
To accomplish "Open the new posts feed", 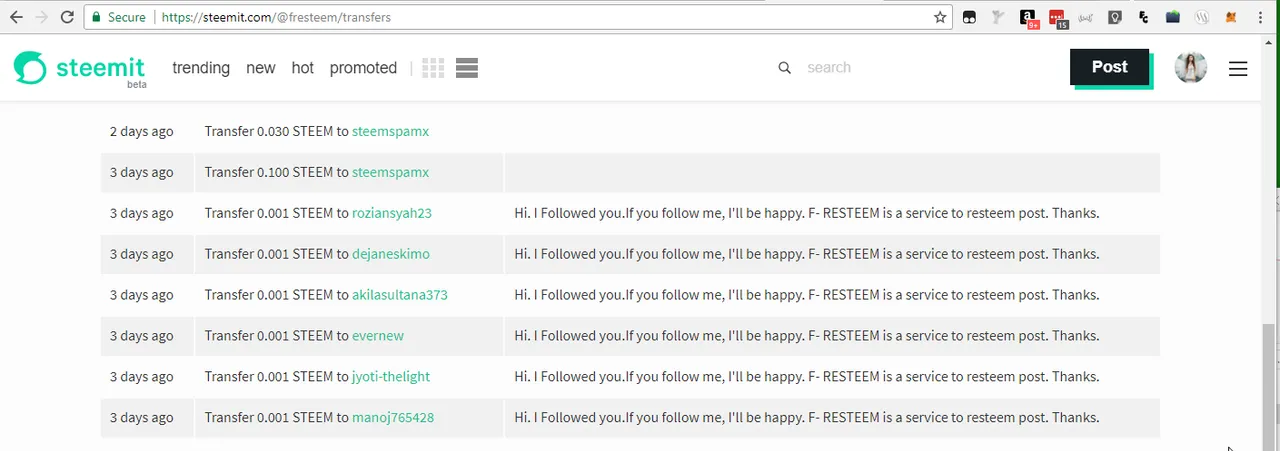I will tap(261, 68).
